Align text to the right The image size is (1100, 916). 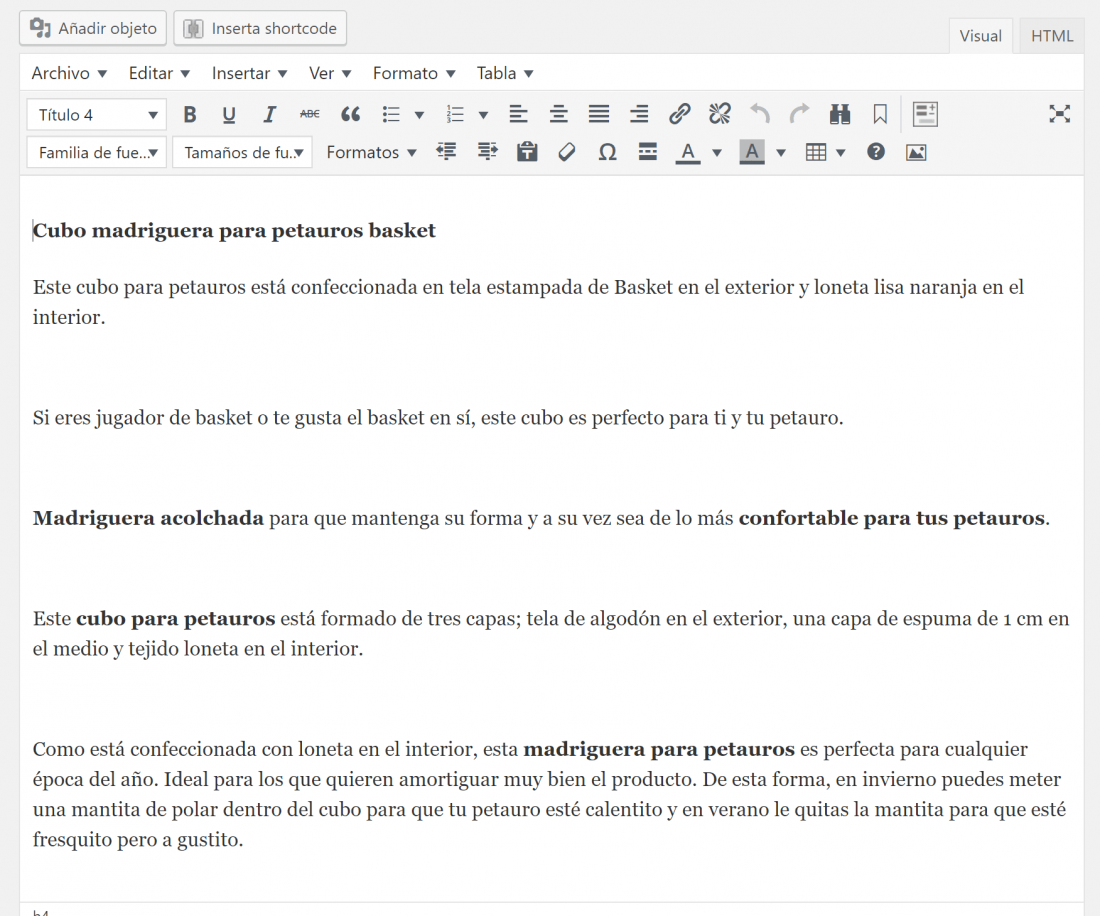[639, 114]
